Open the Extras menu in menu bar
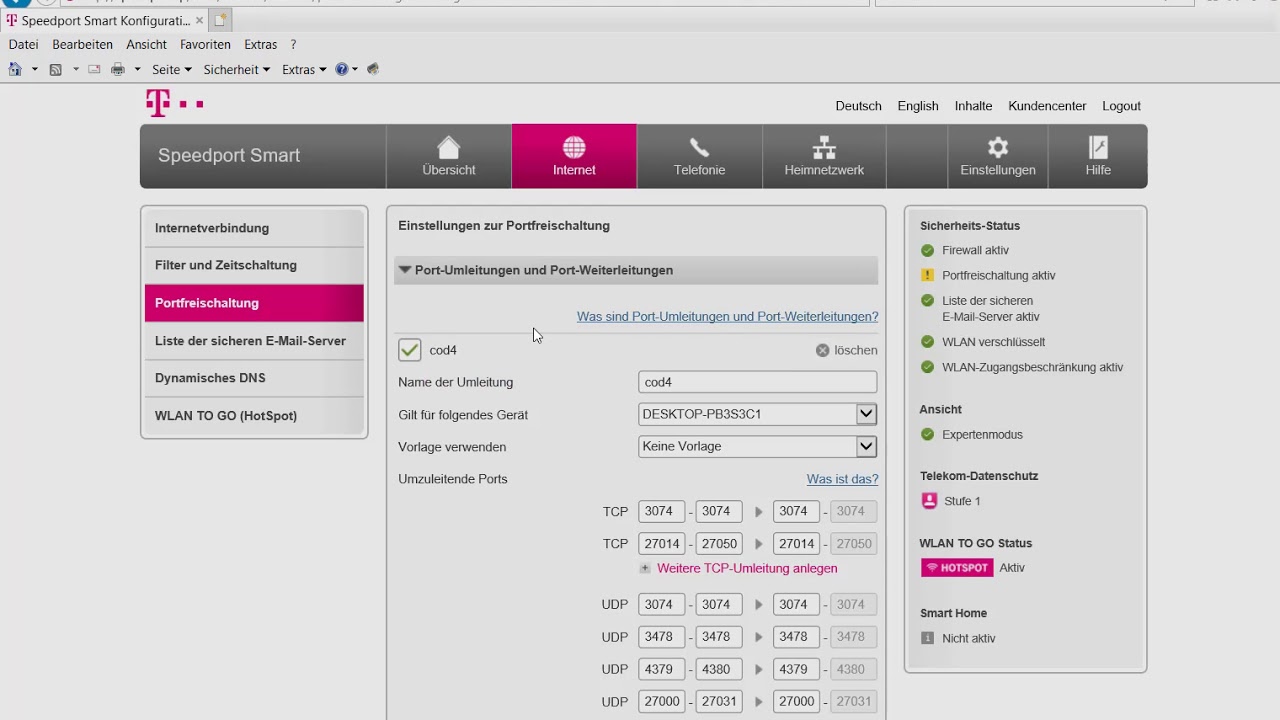The width and height of the screenshot is (1280, 720). click(x=261, y=44)
